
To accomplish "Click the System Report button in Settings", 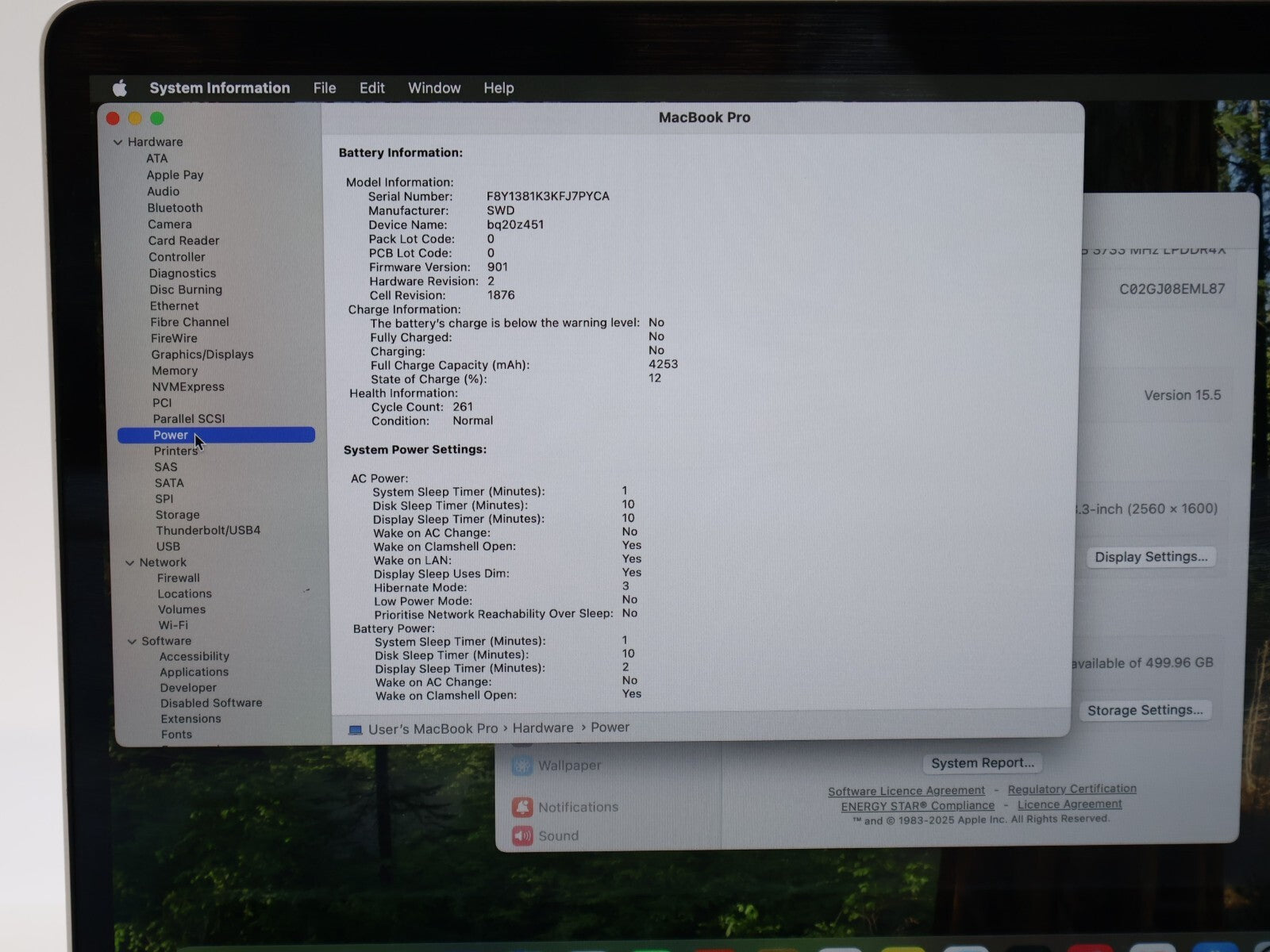I will coord(983,763).
